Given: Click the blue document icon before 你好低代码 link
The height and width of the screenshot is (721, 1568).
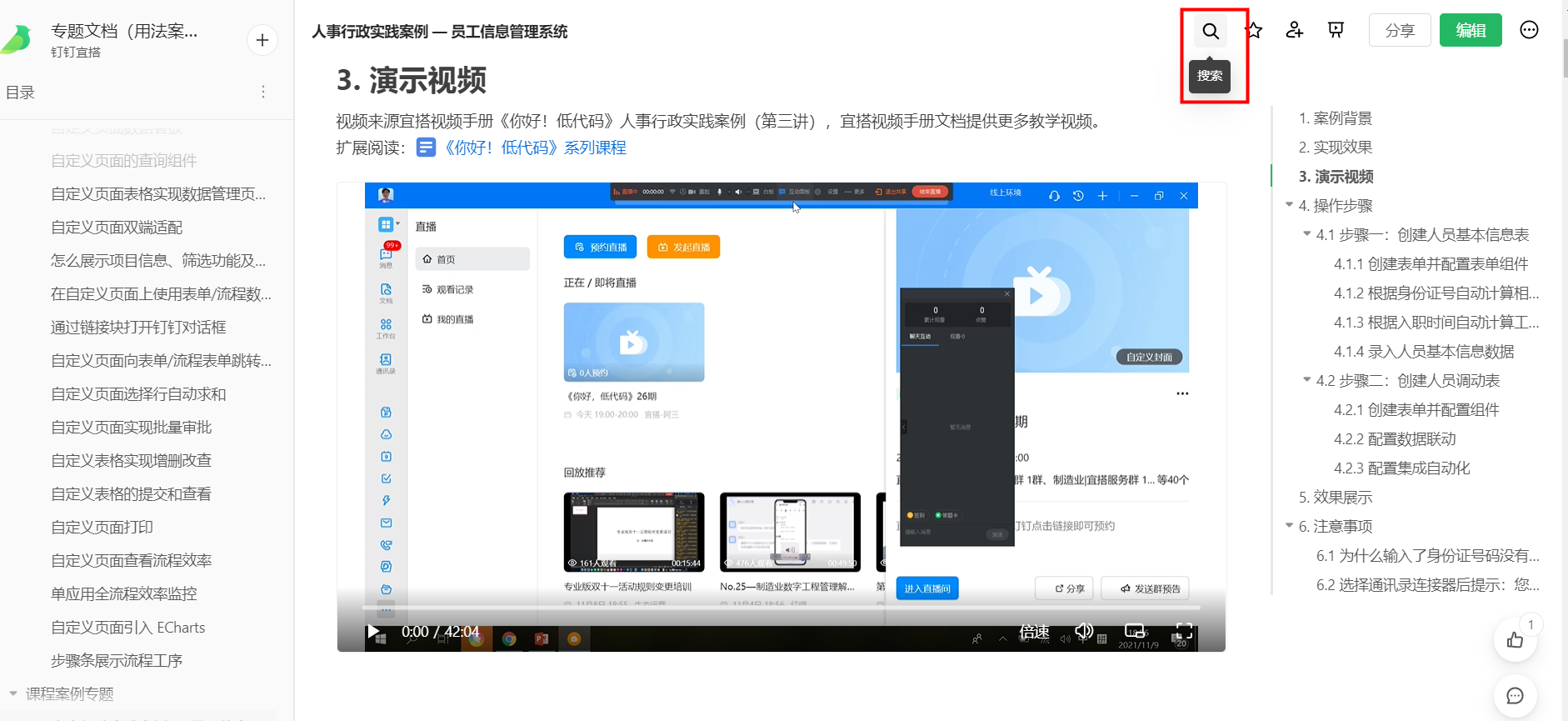Looking at the screenshot, I should click(x=426, y=148).
